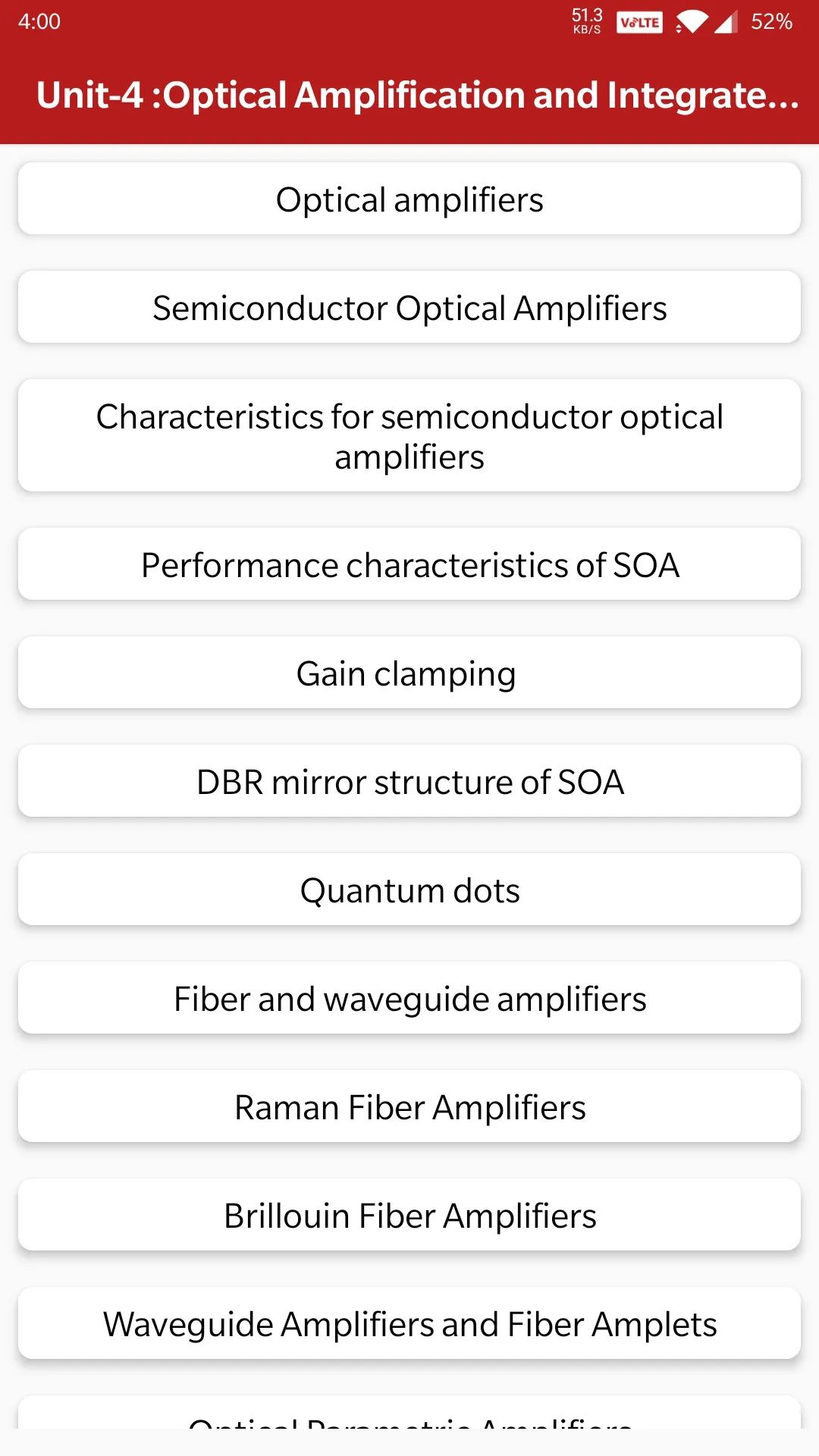This screenshot has height=1456, width=819.
Task: Open Semiconductor Optical Amplifiers topic
Action: coord(409,307)
